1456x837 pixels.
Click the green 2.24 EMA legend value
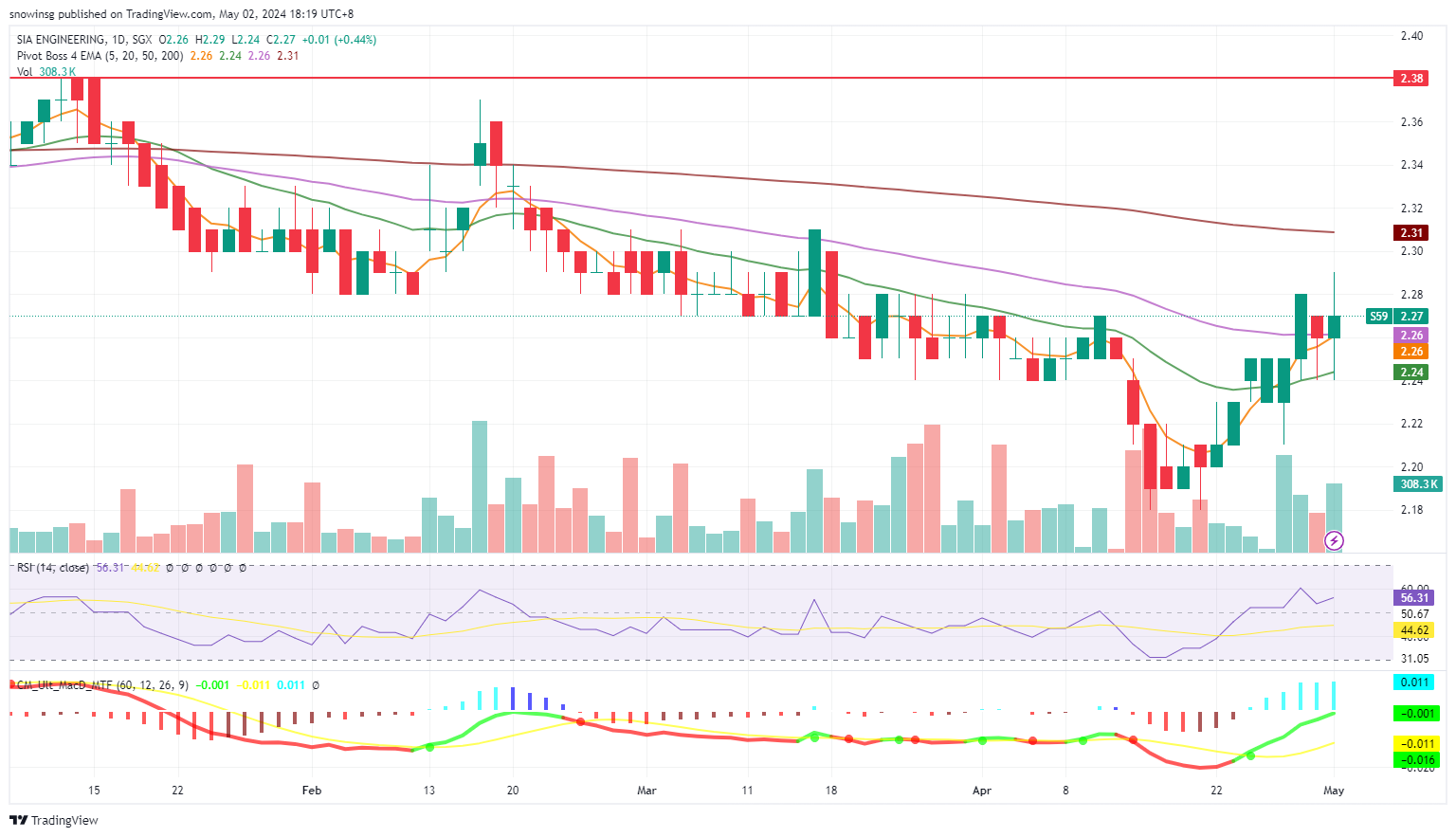[x=230, y=56]
